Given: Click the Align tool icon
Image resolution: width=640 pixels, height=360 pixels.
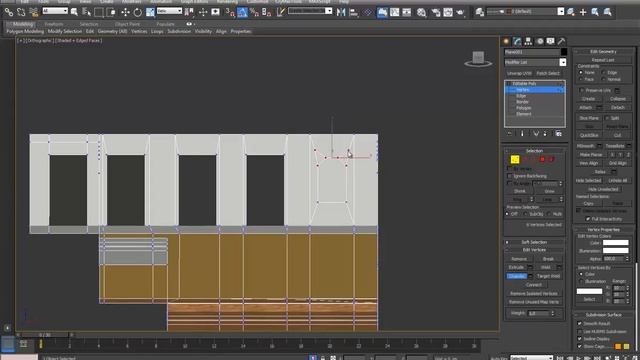Looking at the screenshot, I should [353, 12].
